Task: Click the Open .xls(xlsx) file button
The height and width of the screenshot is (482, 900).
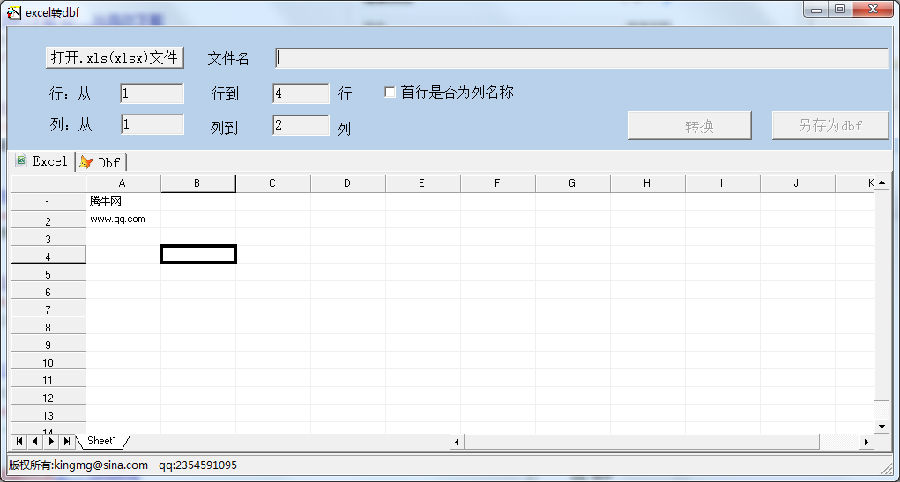Action: point(114,57)
